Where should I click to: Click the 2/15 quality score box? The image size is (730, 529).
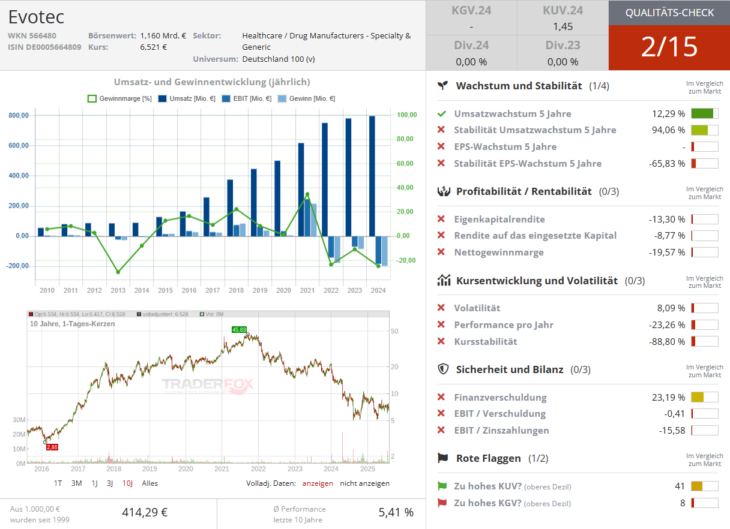click(669, 47)
